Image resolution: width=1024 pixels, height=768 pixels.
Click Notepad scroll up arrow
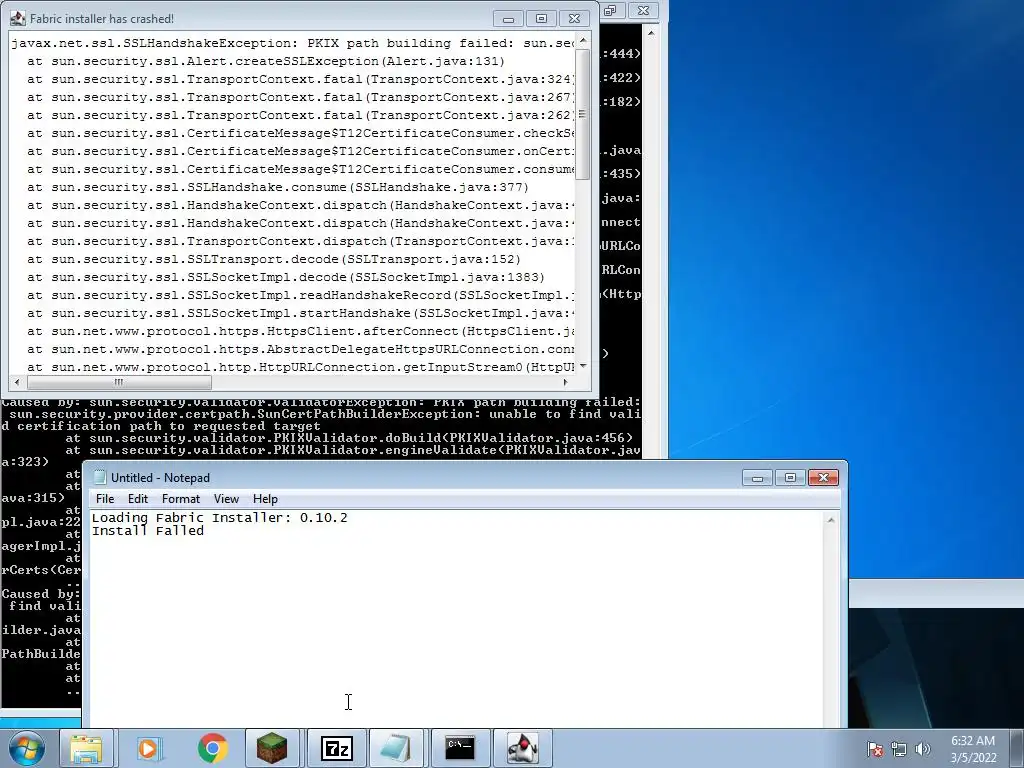tap(831, 520)
